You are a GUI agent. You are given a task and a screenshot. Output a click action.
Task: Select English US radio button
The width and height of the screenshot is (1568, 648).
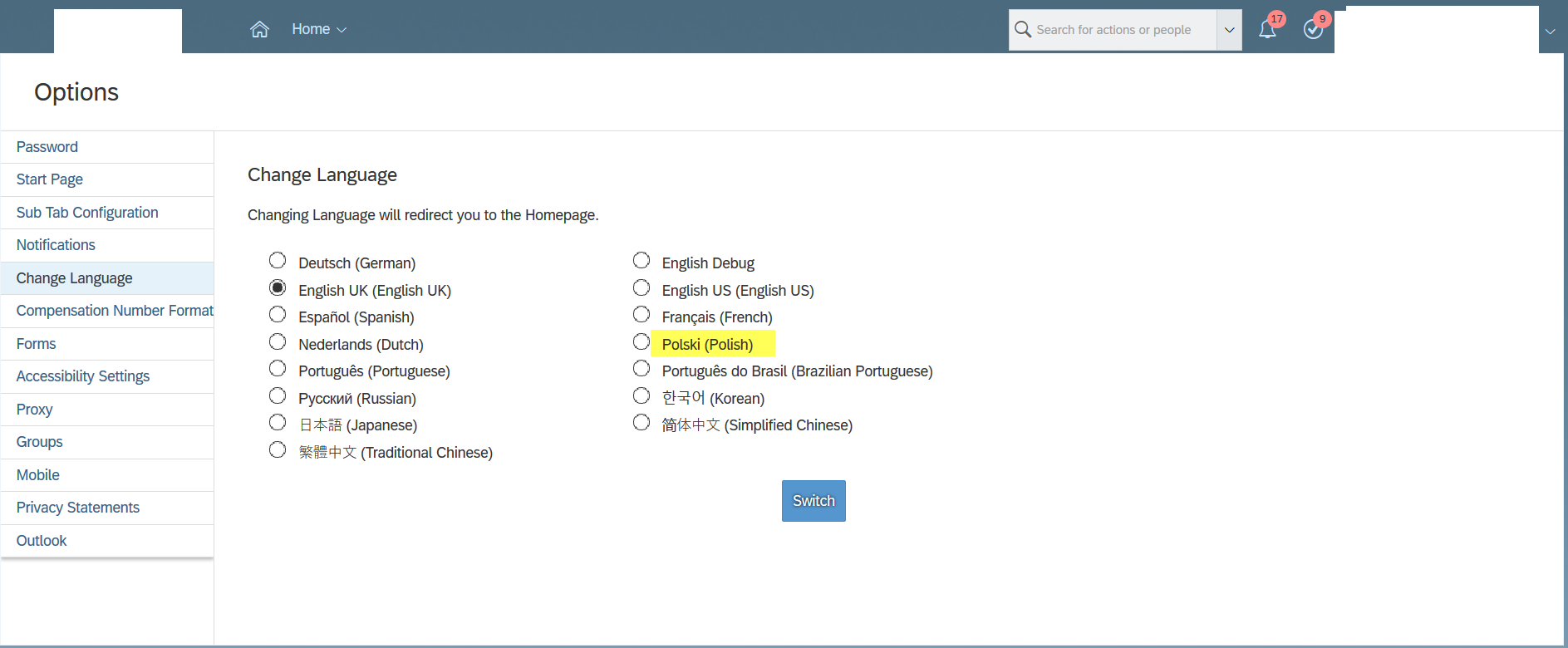pos(641,287)
